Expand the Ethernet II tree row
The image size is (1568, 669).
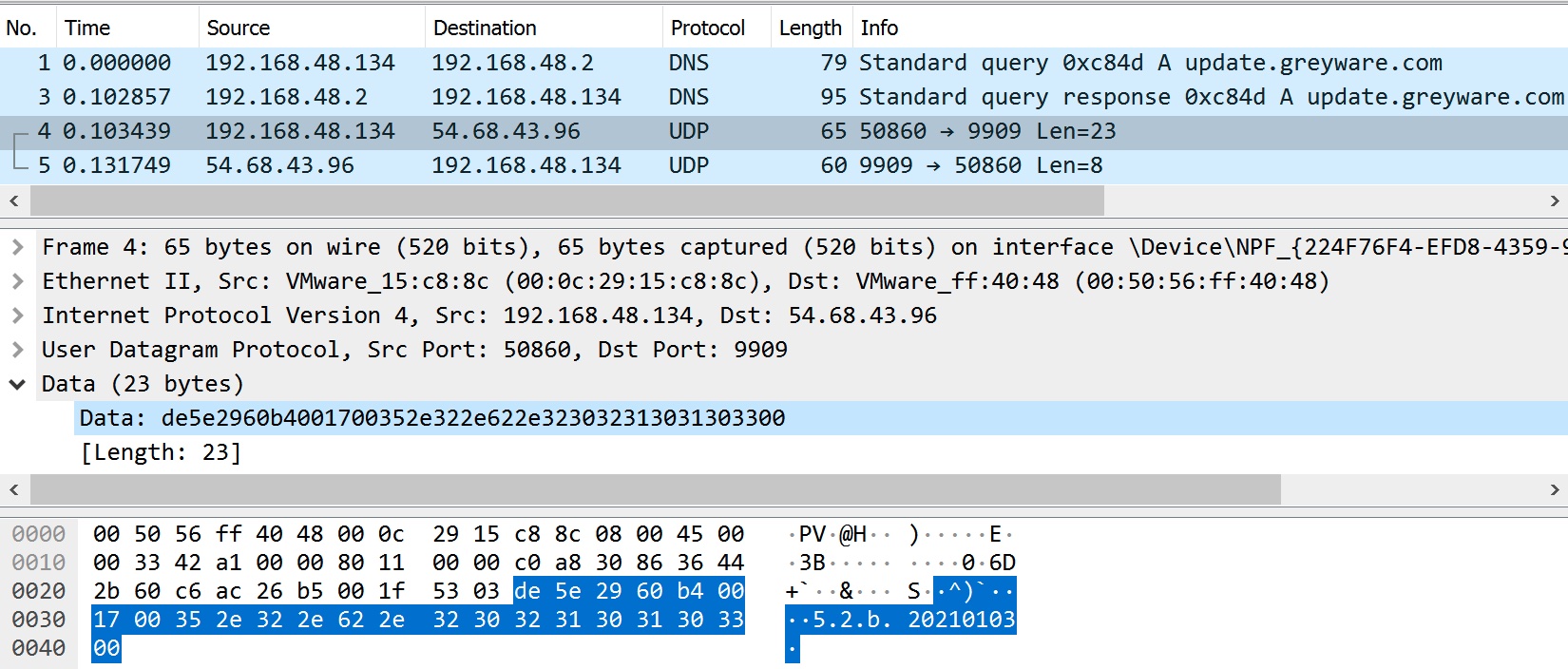tap(17, 281)
